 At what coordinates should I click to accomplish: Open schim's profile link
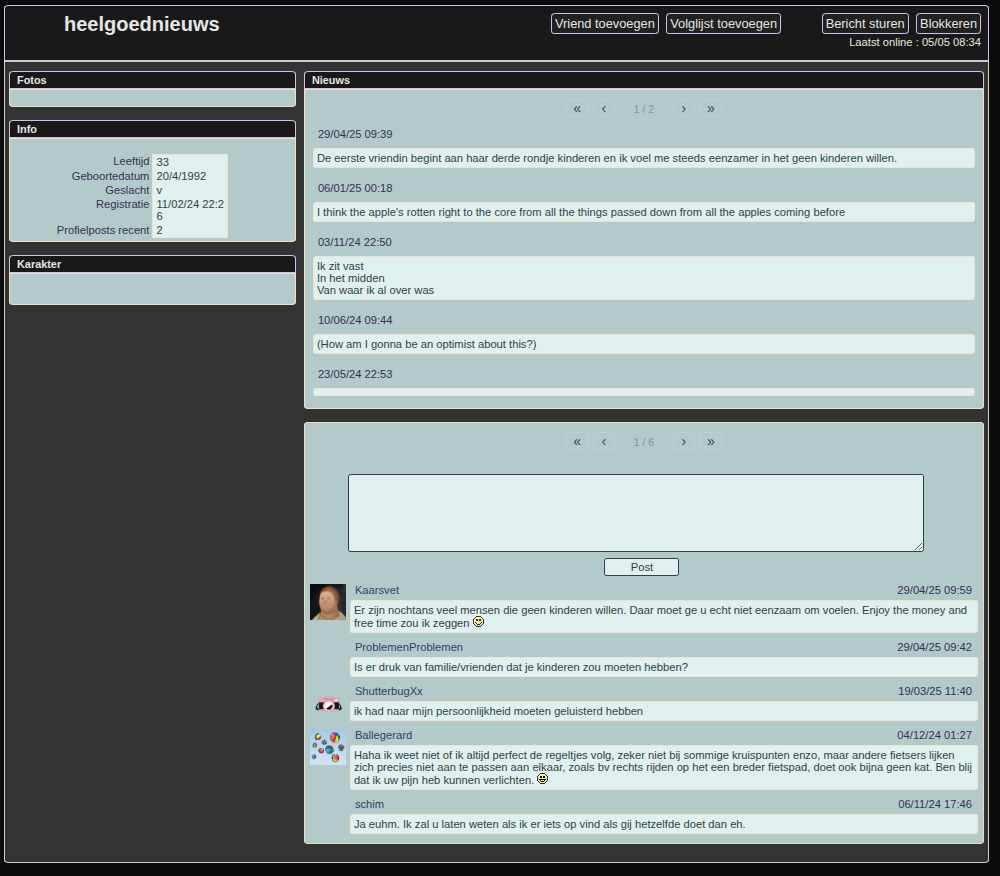pyautogui.click(x=369, y=805)
